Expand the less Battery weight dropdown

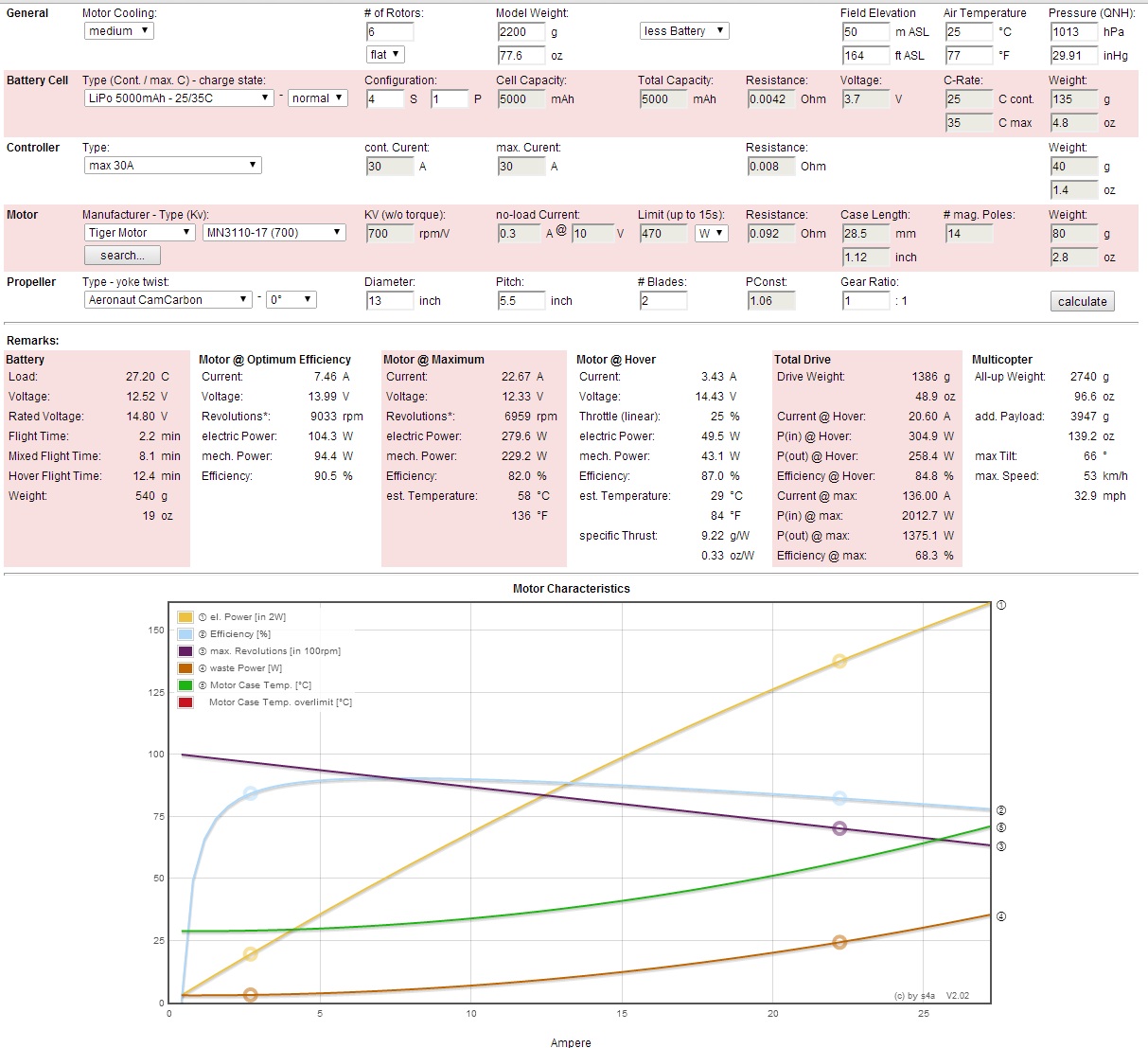coord(683,31)
